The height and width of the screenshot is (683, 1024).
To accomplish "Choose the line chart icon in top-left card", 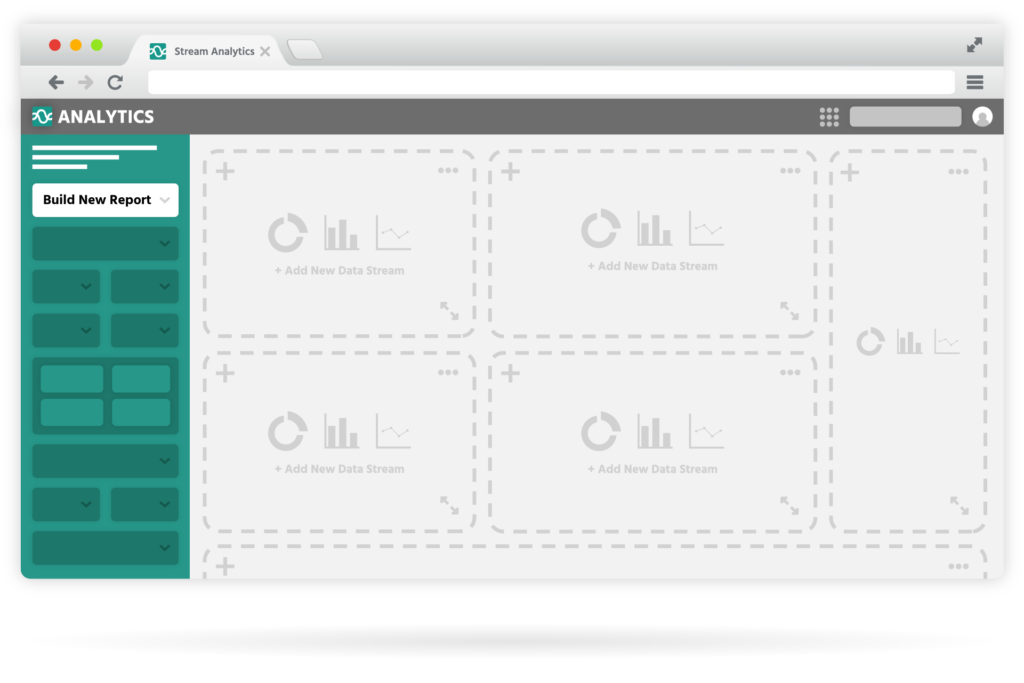I will 393,232.
